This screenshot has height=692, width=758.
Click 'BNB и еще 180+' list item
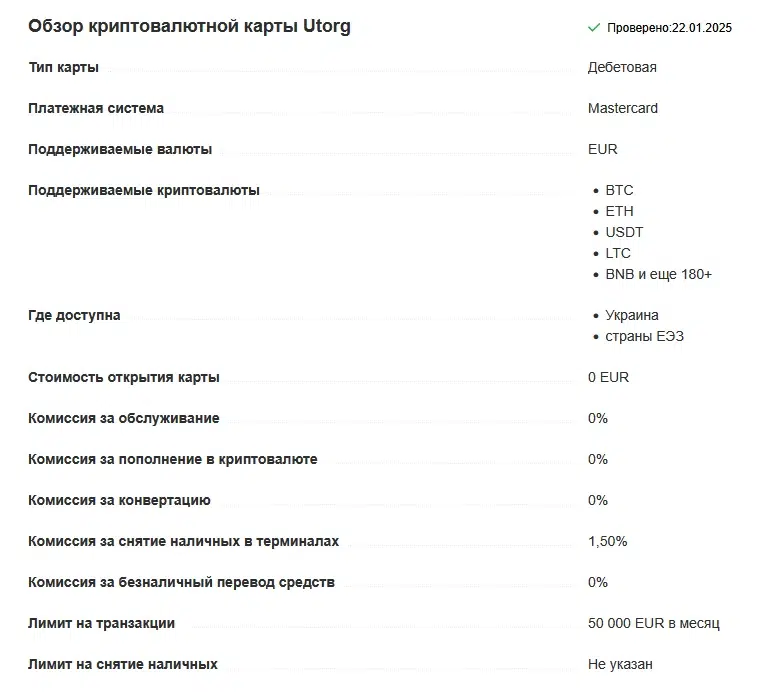click(658, 275)
